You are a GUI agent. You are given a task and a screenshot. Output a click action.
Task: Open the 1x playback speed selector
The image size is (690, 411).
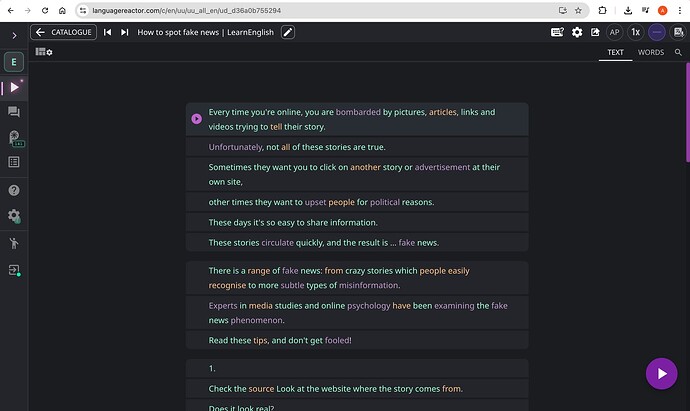[x=635, y=32]
